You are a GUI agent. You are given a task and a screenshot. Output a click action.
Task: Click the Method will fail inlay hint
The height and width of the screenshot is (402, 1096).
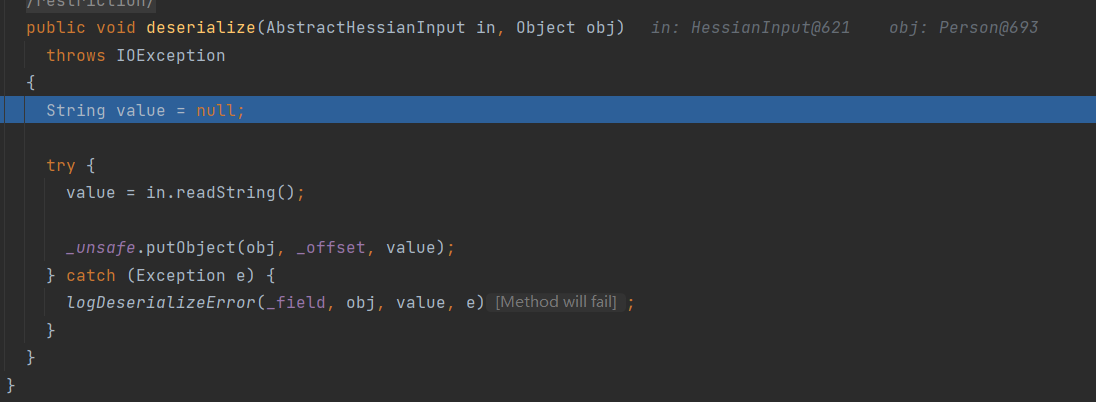pos(556,302)
